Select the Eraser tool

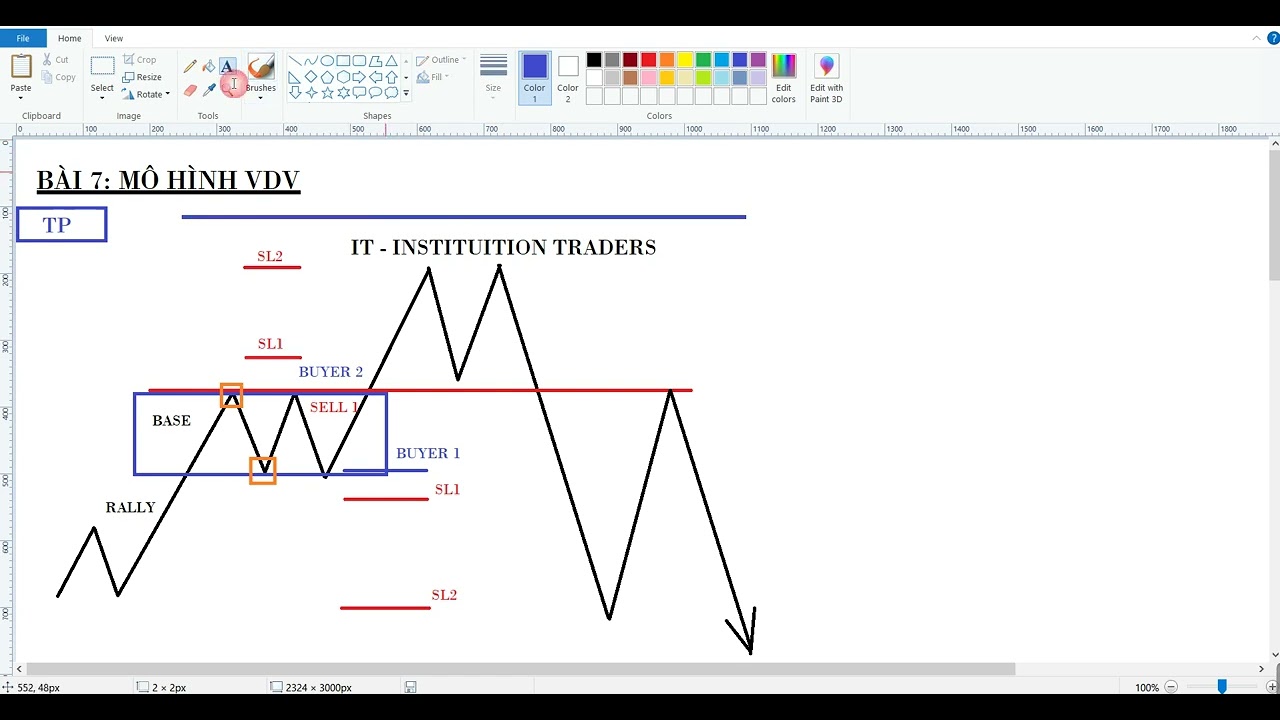(190, 90)
